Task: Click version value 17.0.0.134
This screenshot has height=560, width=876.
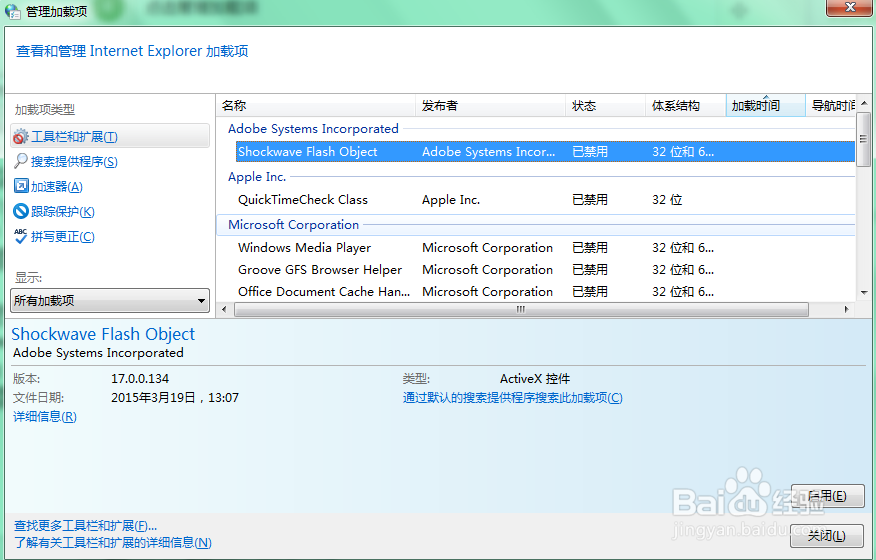Action: (140, 379)
